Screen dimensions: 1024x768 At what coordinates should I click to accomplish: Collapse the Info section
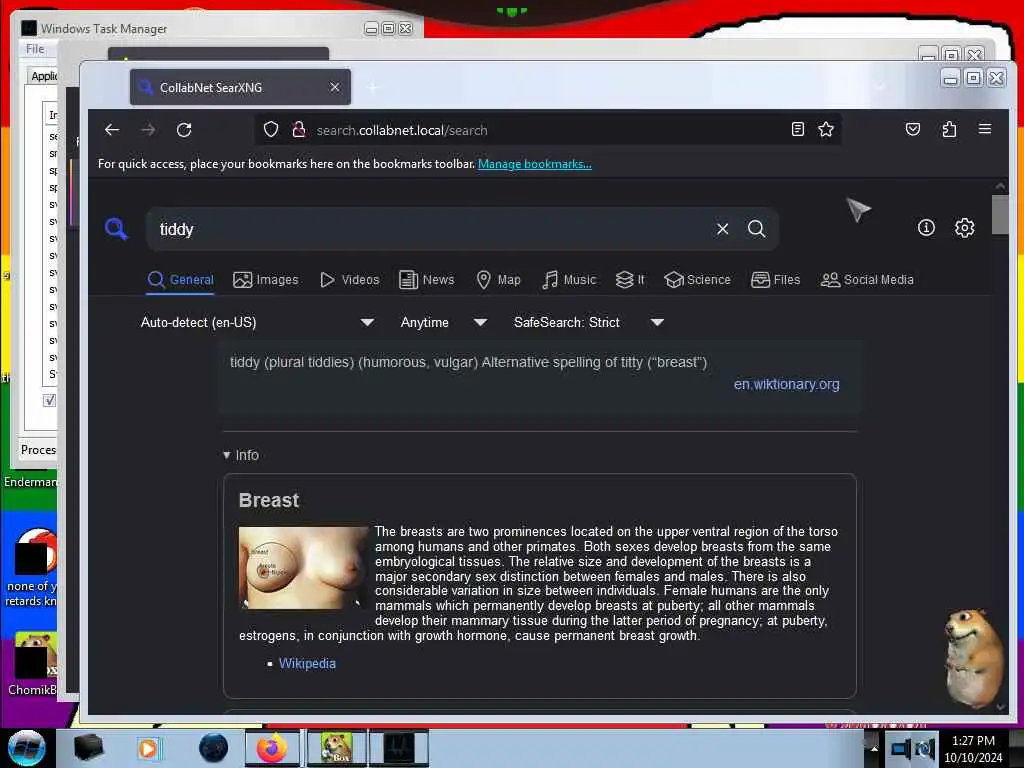coord(241,455)
